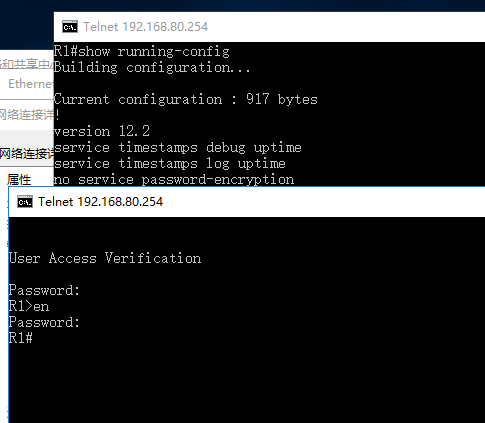The image size is (485, 423).
Task: Select Password: prompt directly below R1>en
Action: pyautogui.click(x=44, y=322)
